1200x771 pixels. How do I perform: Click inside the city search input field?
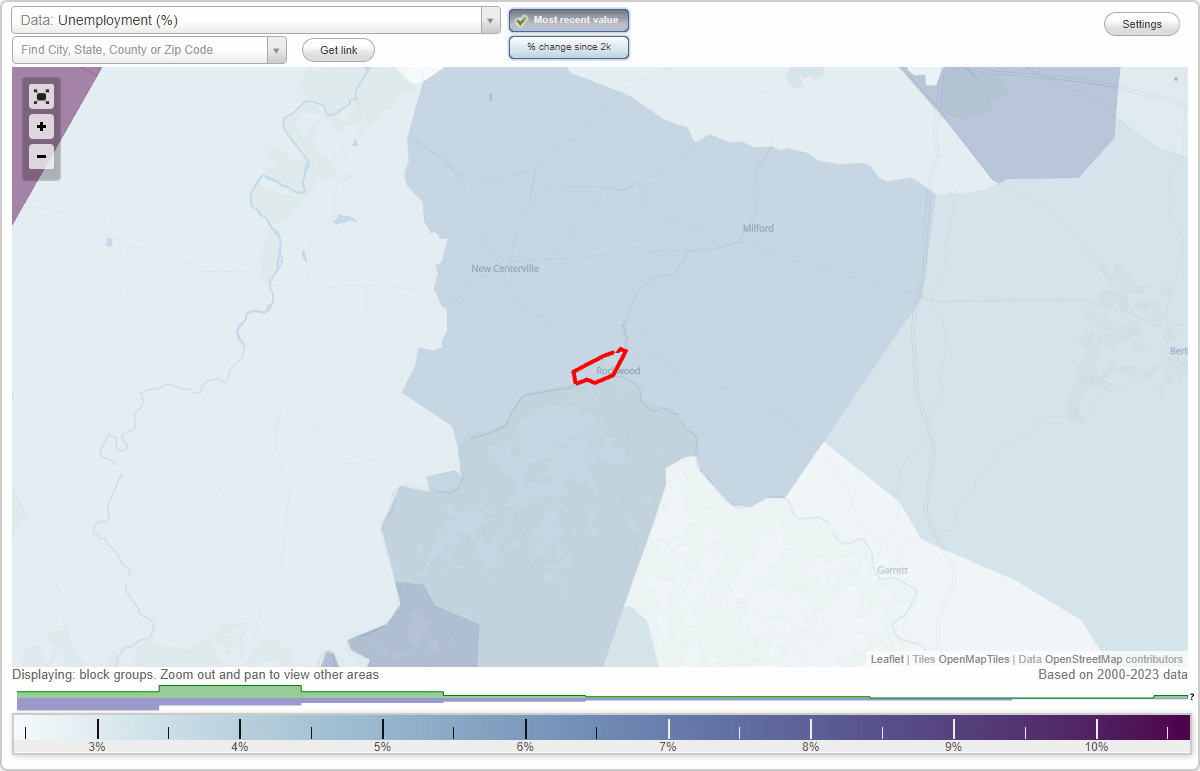tap(140, 49)
